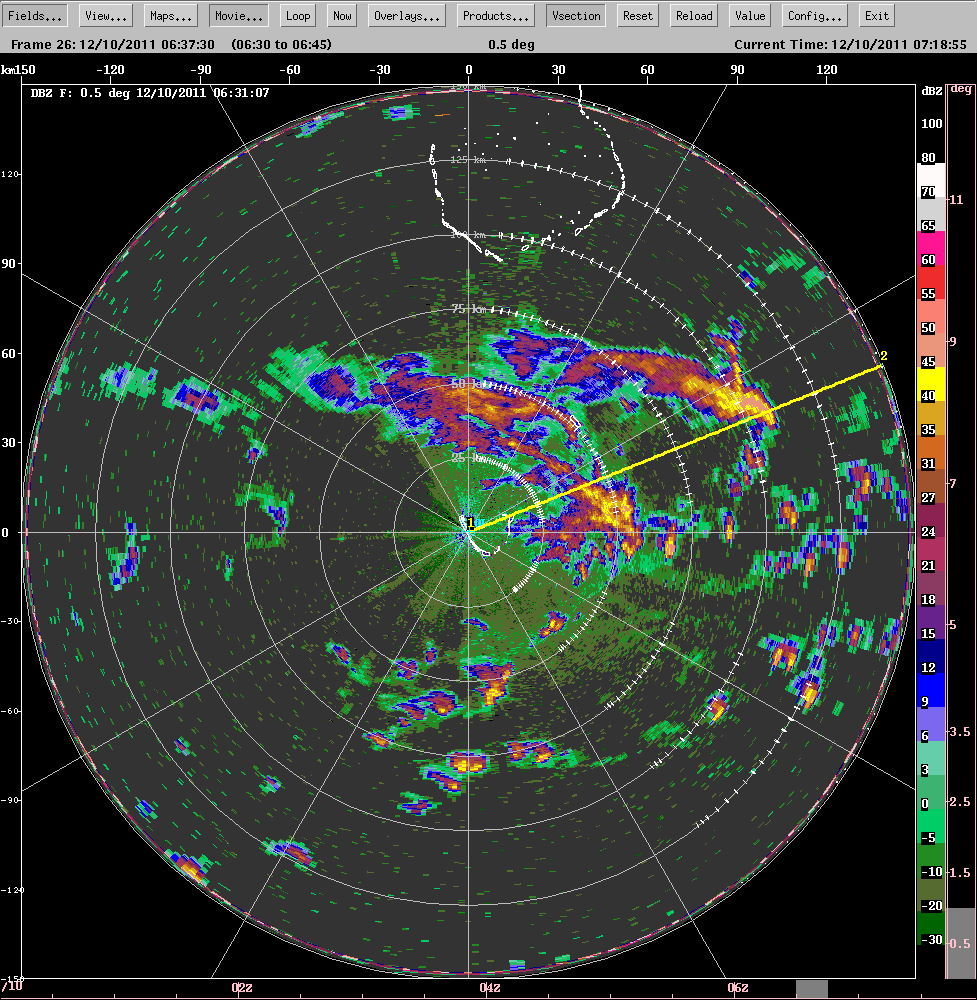Click the yellow 40–45 dBZ color band
Image resolution: width=977 pixels, height=1000 pixels.
pyautogui.click(x=931, y=385)
